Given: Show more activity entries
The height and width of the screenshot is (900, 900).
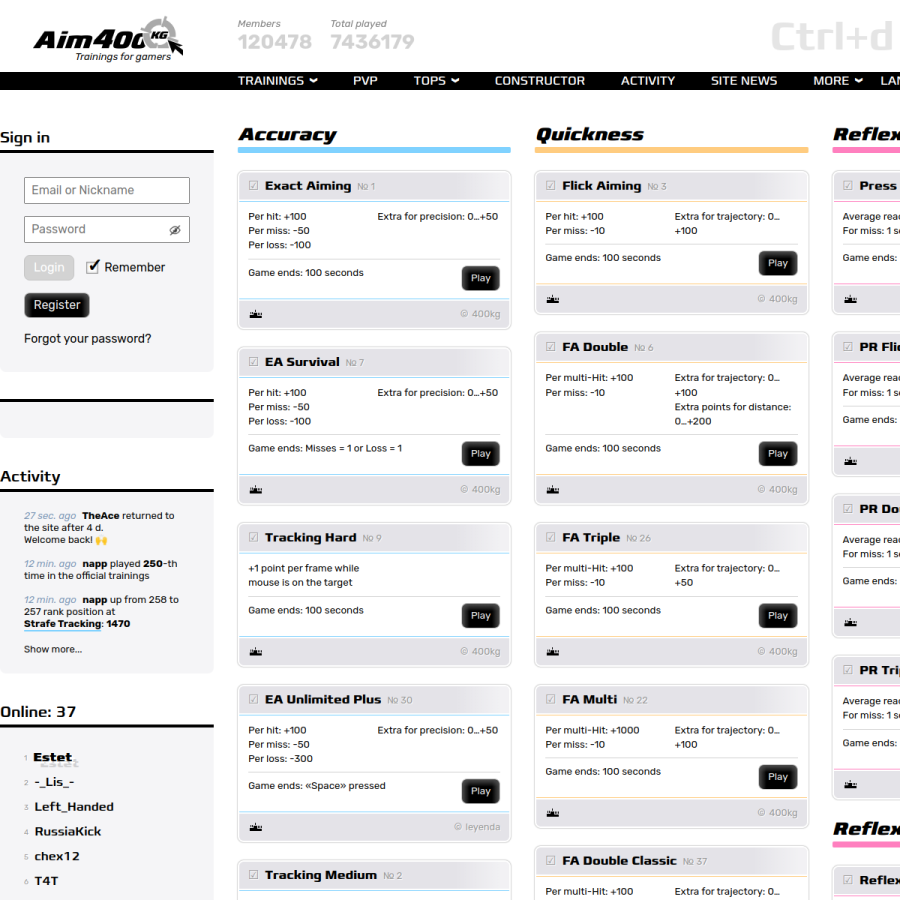Looking at the screenshot, I should click(53, 649).
